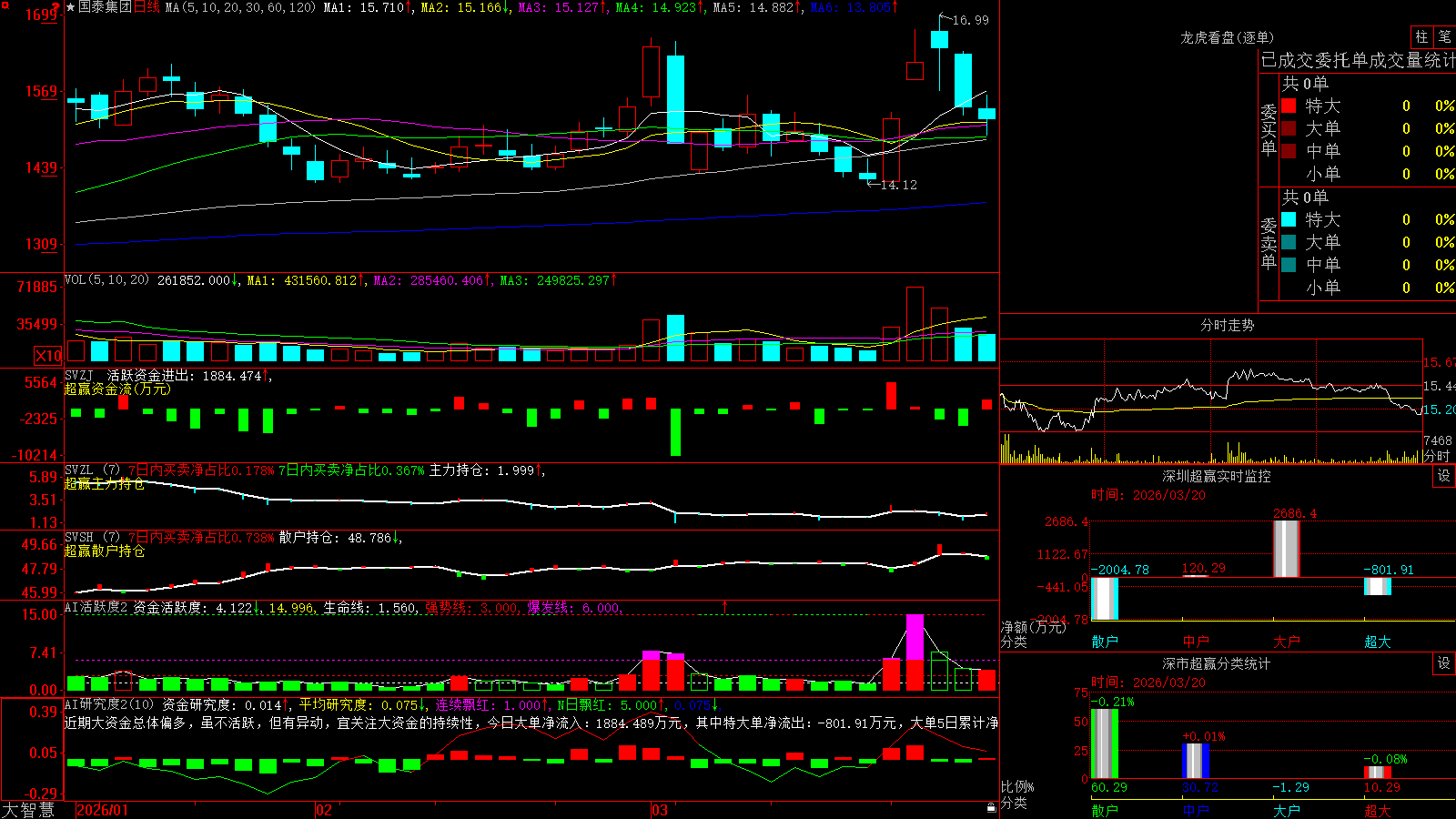Image resolution: width=1456 pixels, height=819 pixels.
Task: Click the VOL(5,10,20) indicator label
Action: [x=106, y=280]
